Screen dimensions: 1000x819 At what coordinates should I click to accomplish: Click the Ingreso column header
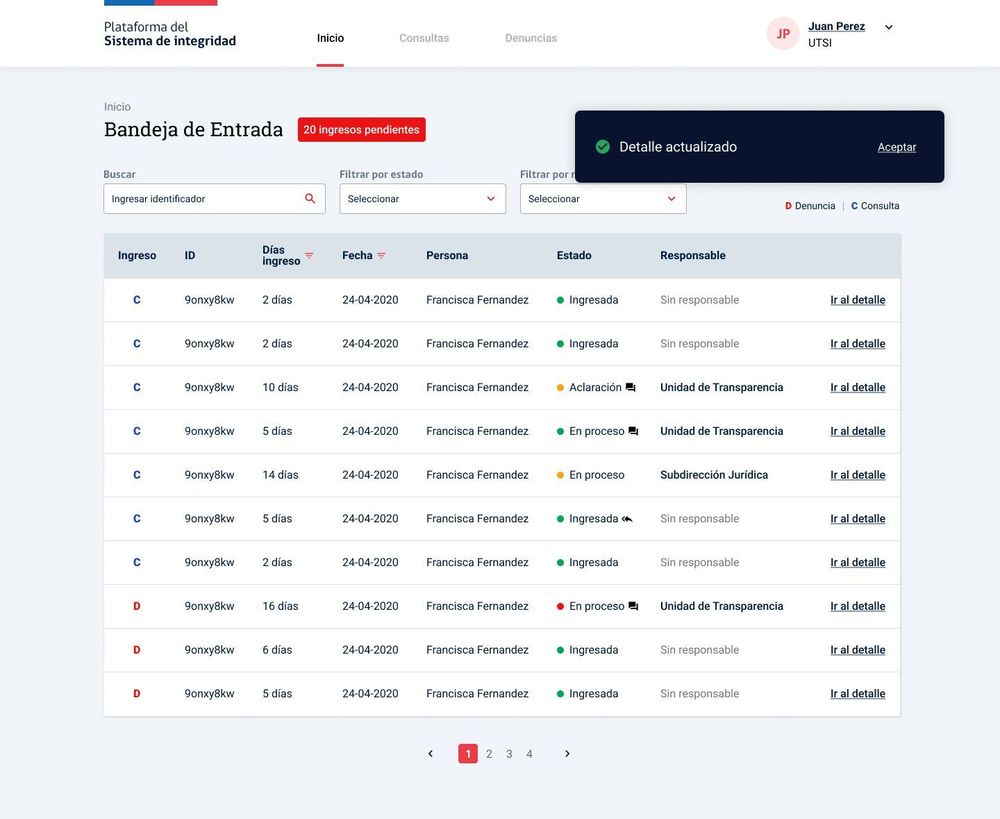click(137, 255)
